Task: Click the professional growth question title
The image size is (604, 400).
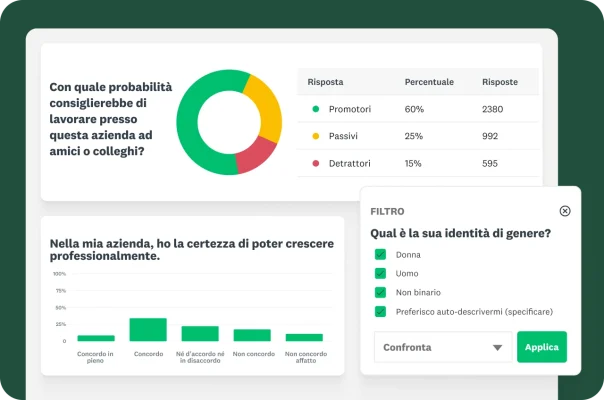Action: click(191, 249)
